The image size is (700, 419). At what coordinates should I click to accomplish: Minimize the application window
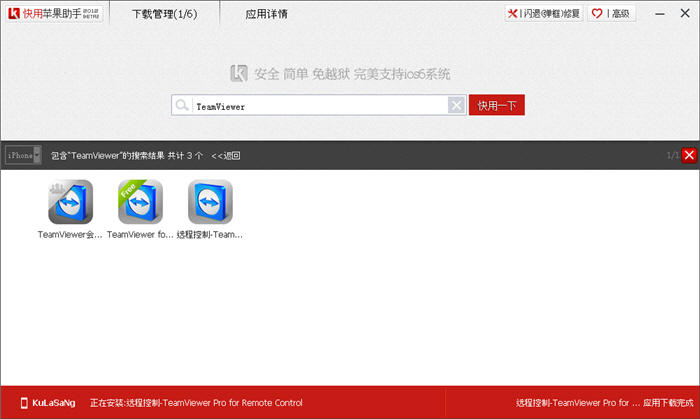[660, 14]
